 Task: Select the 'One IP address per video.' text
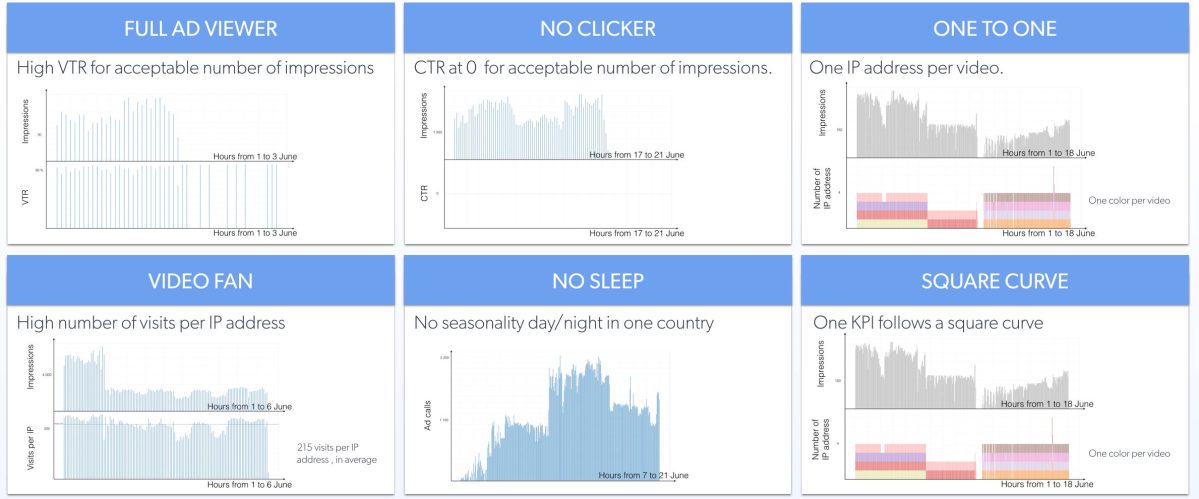click(906, 69)
